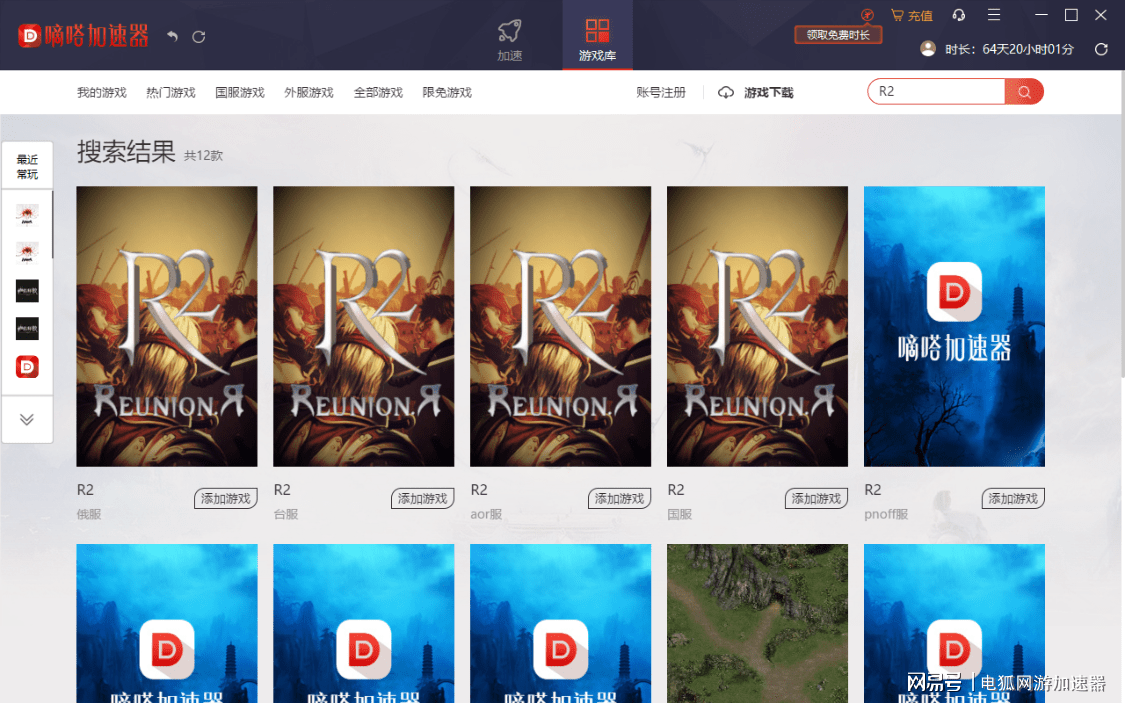Select 限免游戏 category
The width and height of the screenshot is (1125, 703).
point(447,93)
